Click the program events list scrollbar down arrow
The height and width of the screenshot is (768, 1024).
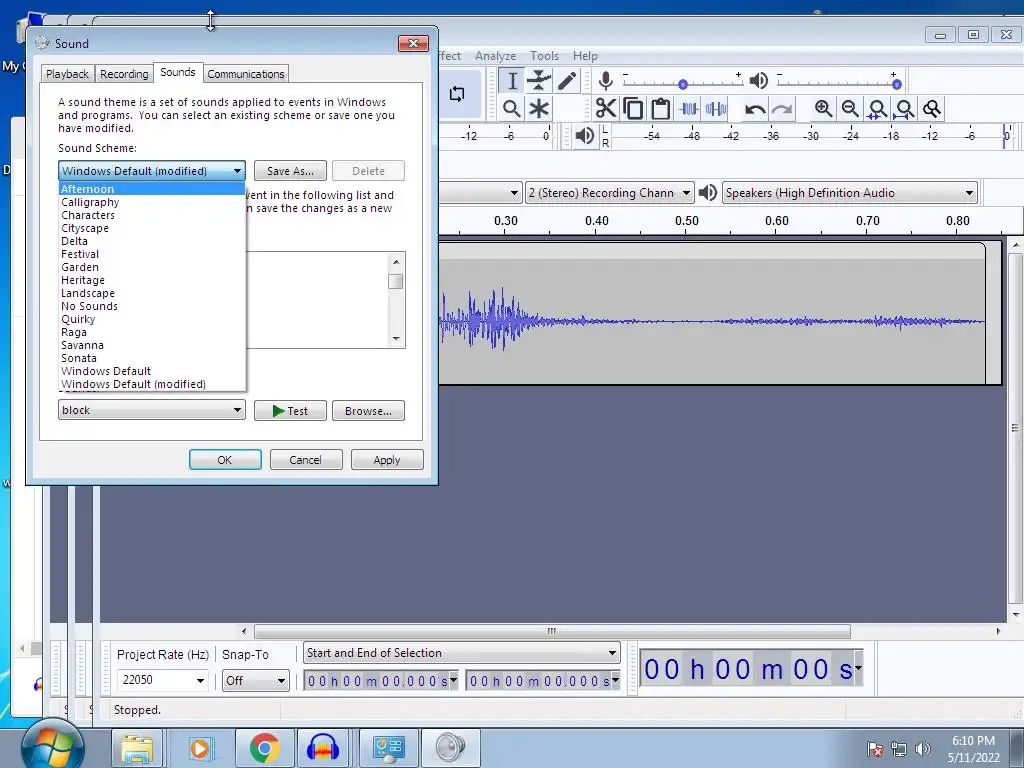(396, 339)
